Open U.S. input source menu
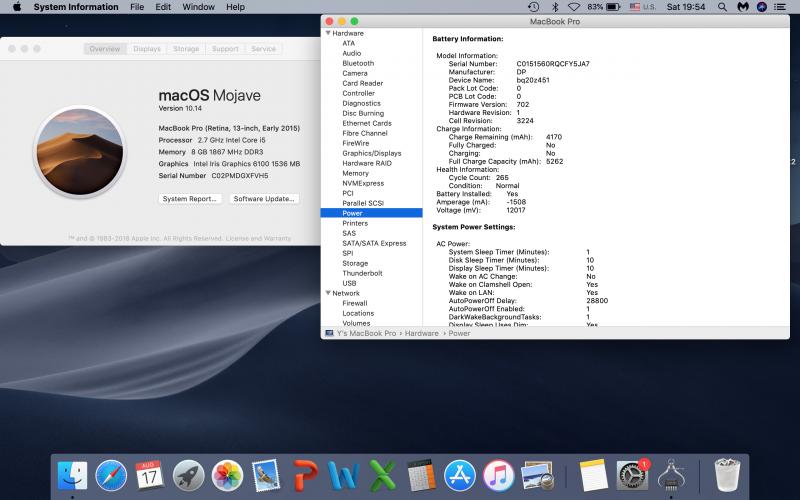Screen dimensions: 800x500 click(642, 7)
